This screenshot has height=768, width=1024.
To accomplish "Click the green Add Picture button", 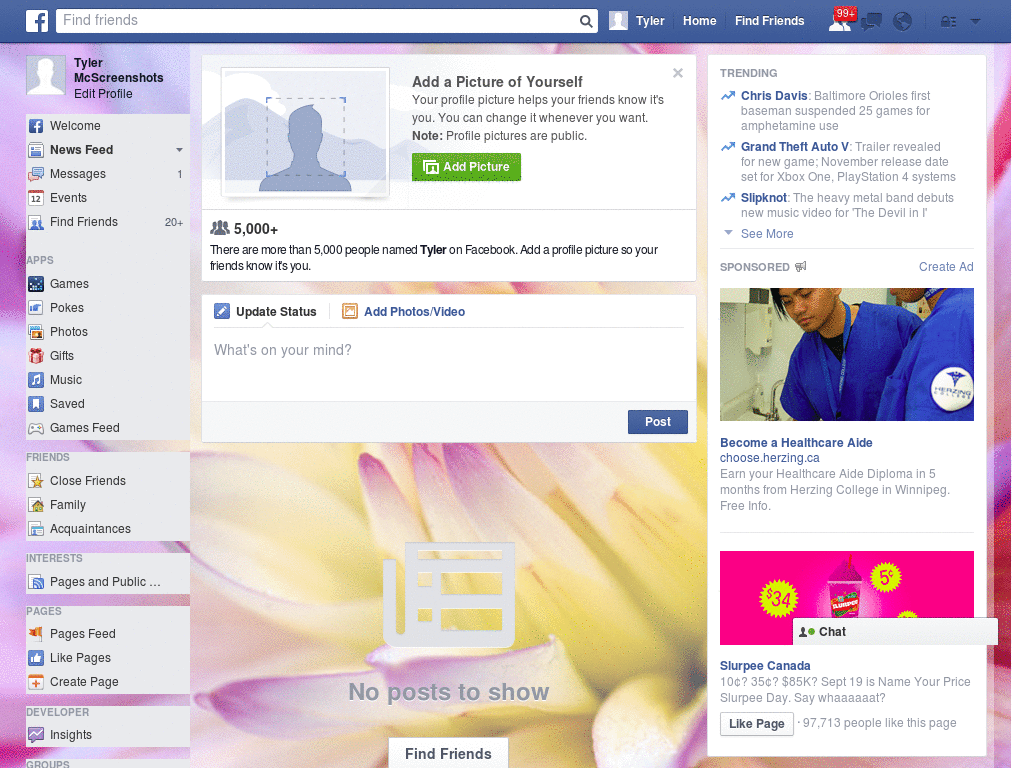I will point(466,167).
